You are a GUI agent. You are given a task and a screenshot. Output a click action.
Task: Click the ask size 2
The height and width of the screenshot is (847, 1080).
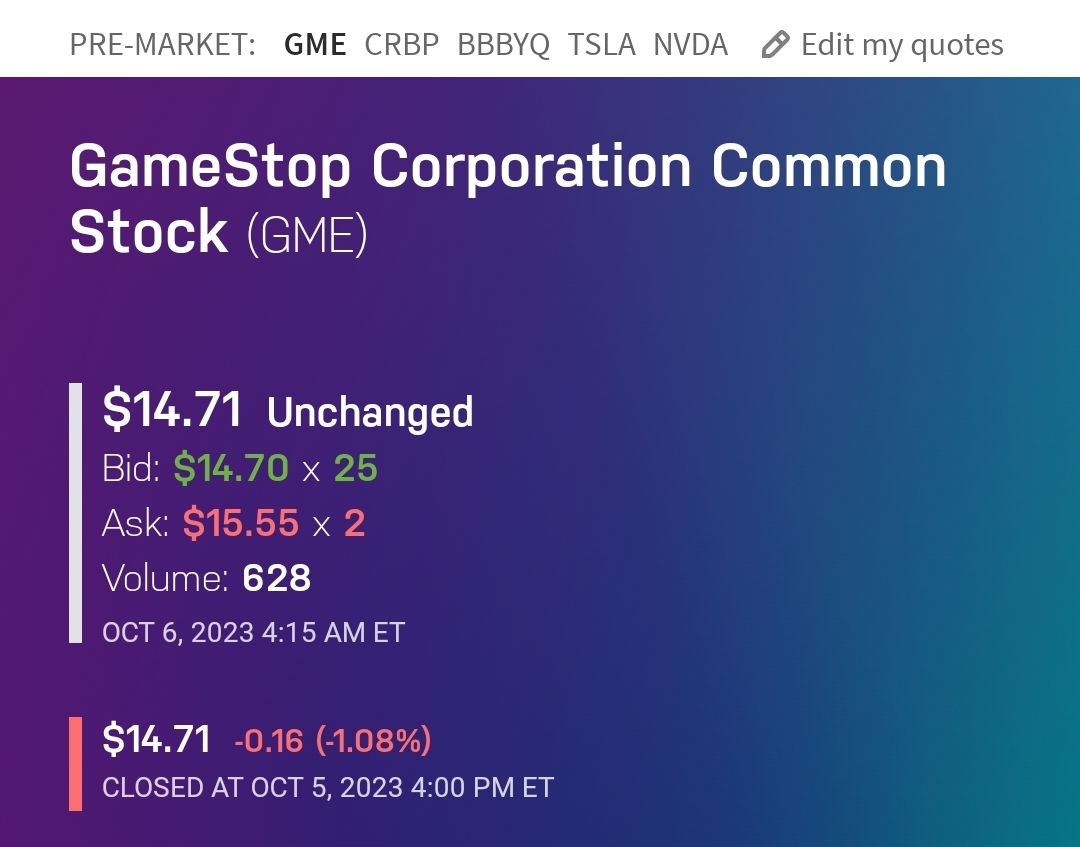pos(354,523)
